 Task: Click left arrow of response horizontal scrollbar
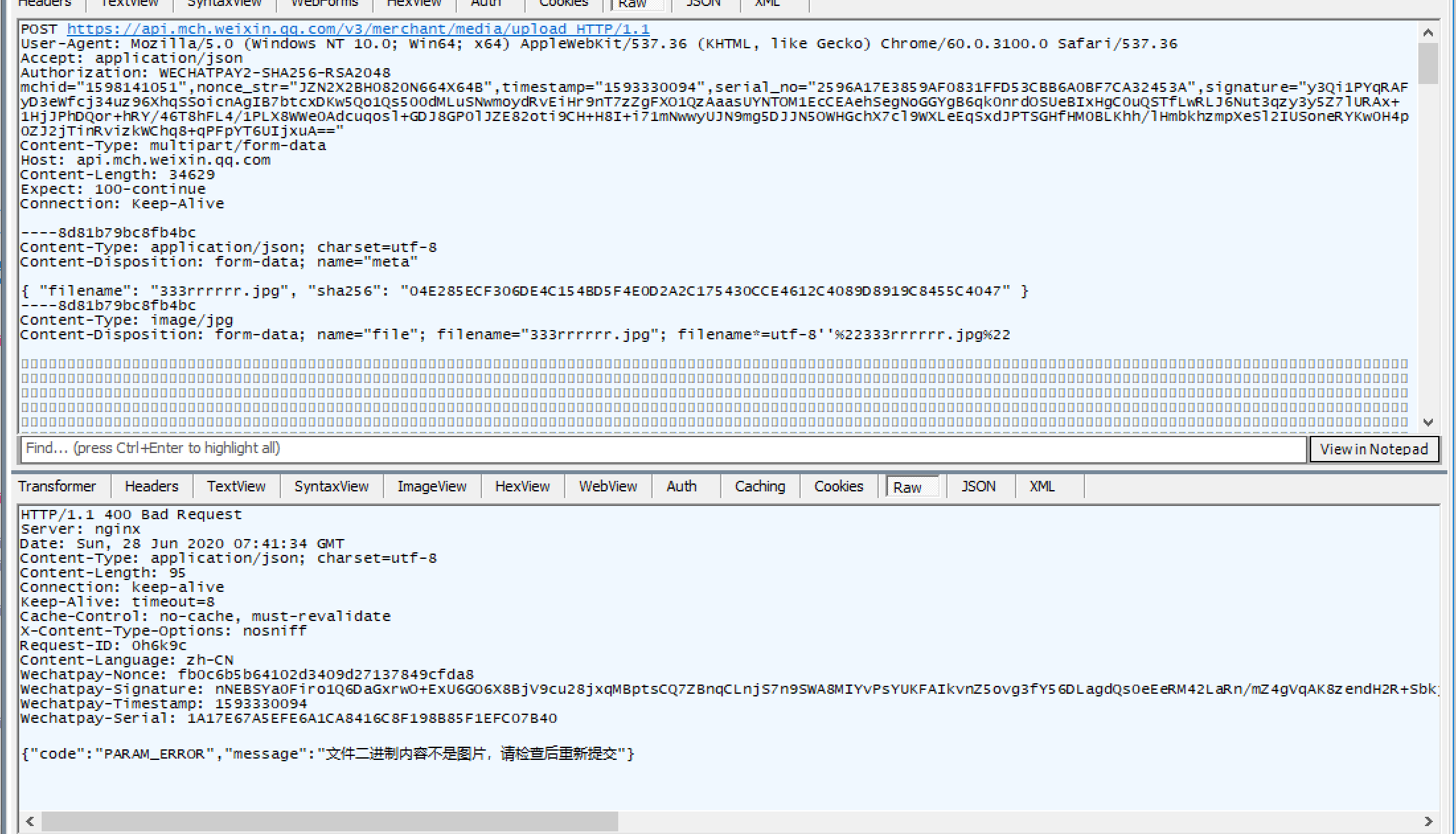pos(30,821)
